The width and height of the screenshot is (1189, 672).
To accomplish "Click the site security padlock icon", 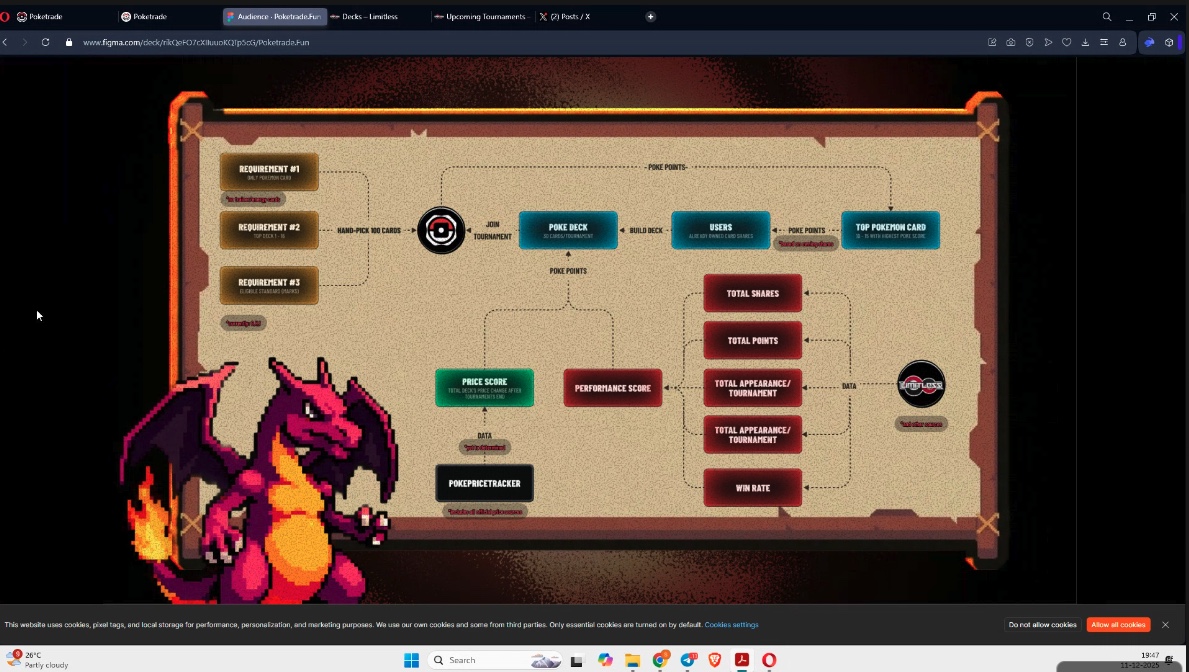I will click(x=69, y=42).
